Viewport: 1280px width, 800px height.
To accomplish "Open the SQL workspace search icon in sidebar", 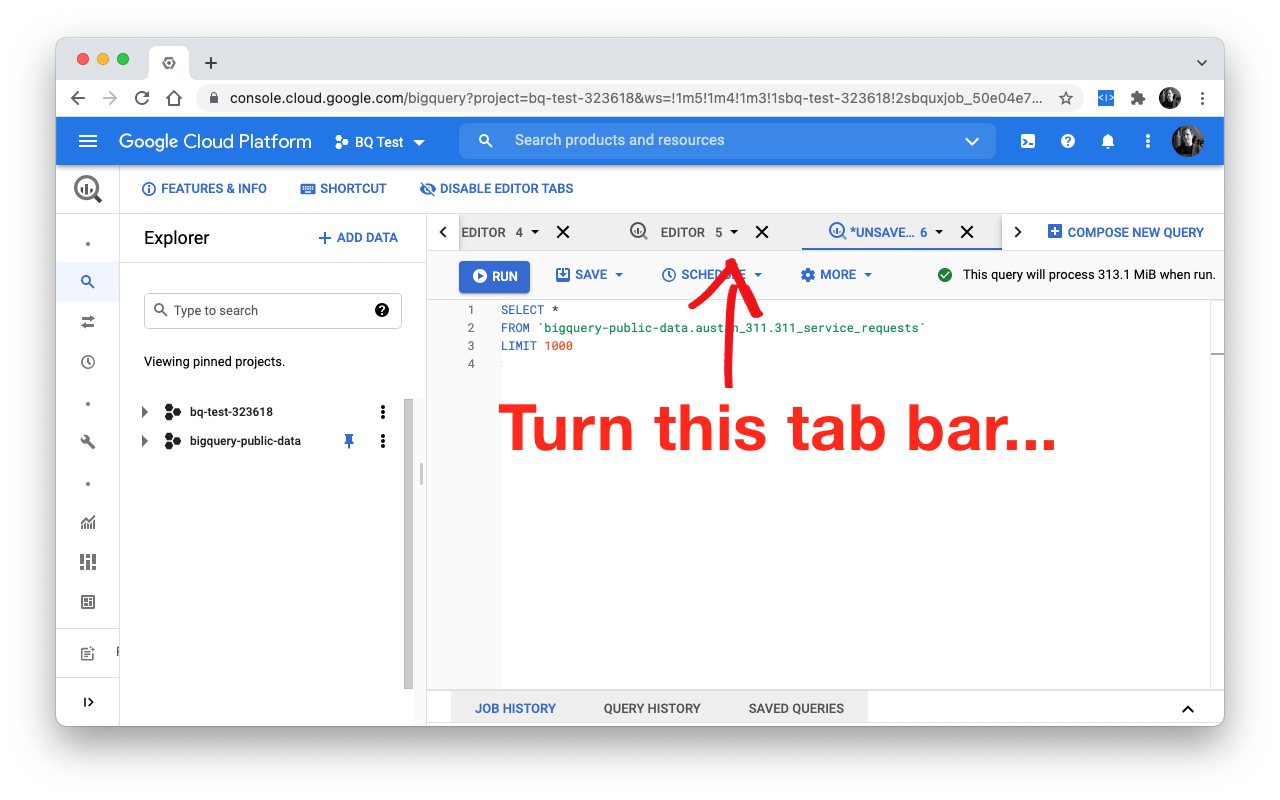I will [88, 282].
